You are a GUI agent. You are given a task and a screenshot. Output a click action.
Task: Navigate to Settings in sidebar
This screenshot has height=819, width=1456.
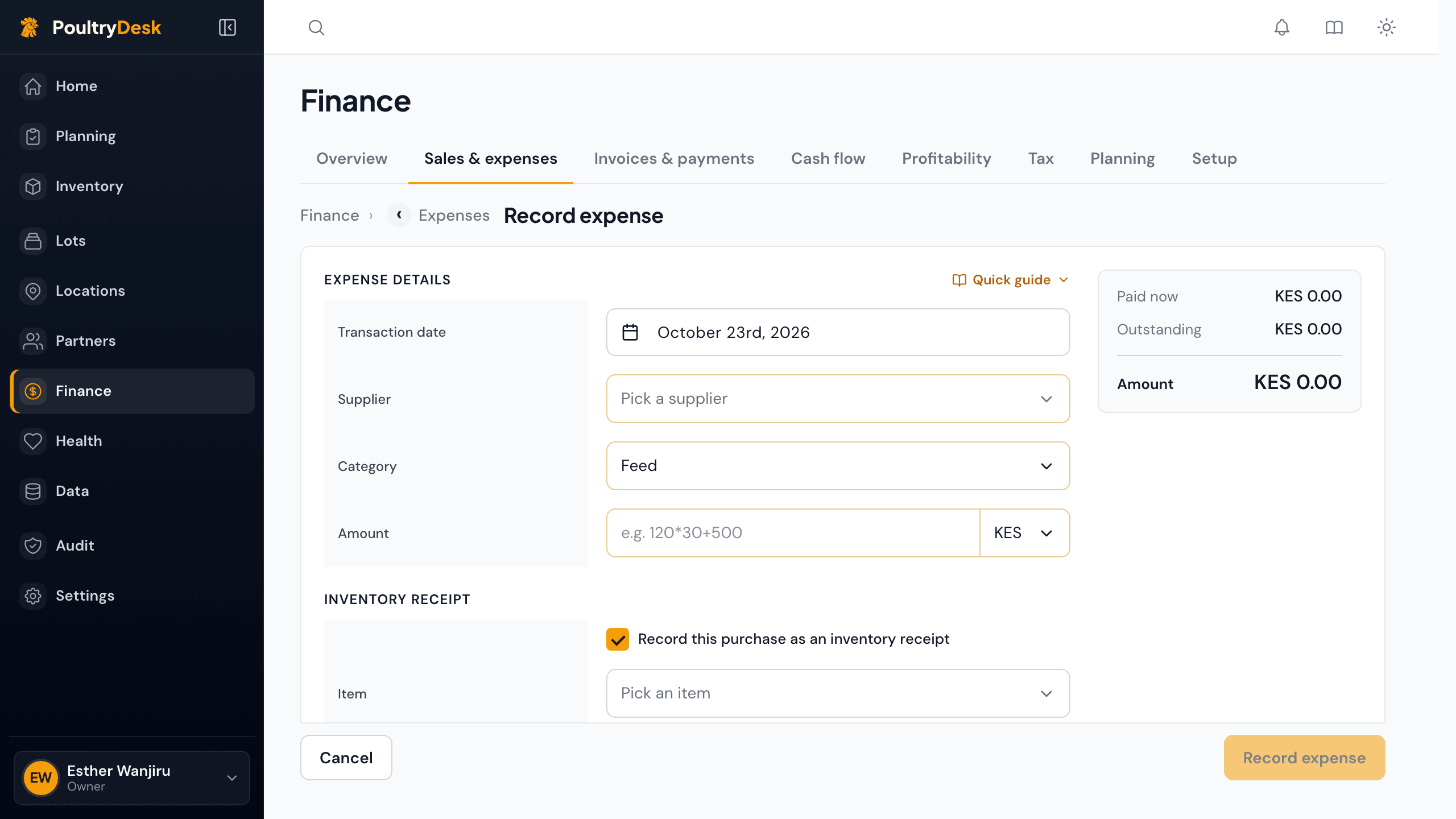pyautogui.click(x=132, y=596)
